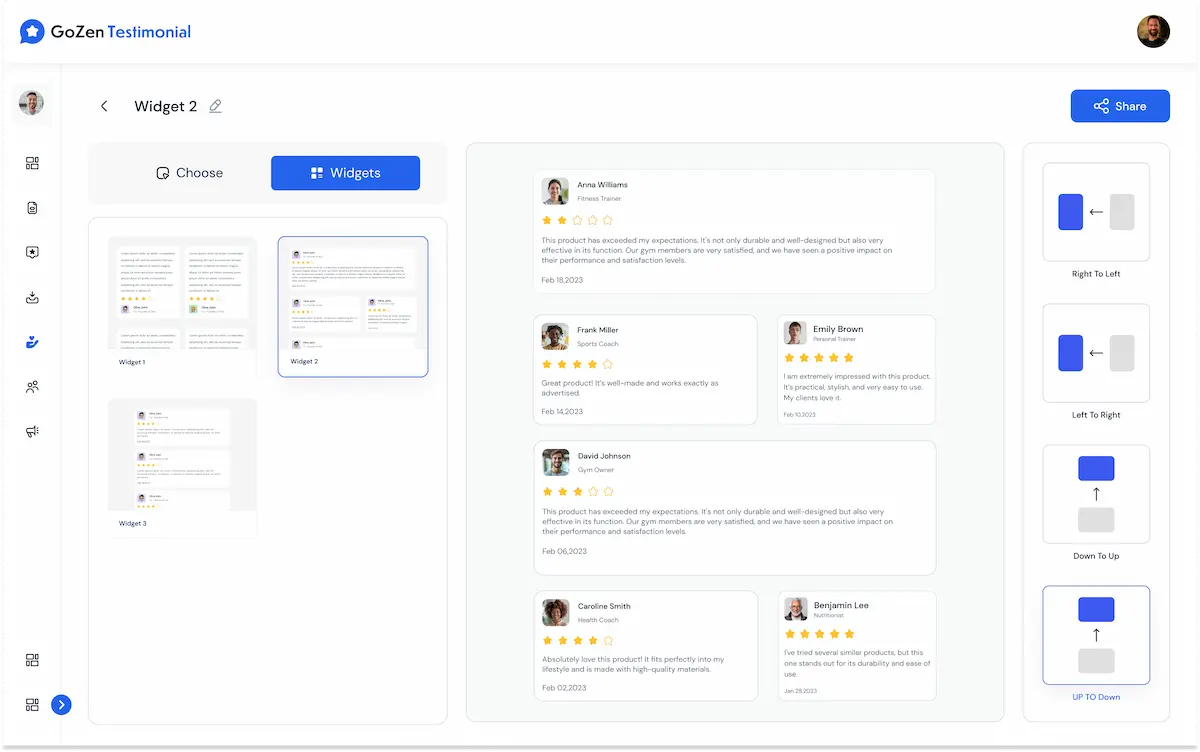Click the Fitness Trainer subtitle
The image size is (1200, 752).
pos(599,199)
